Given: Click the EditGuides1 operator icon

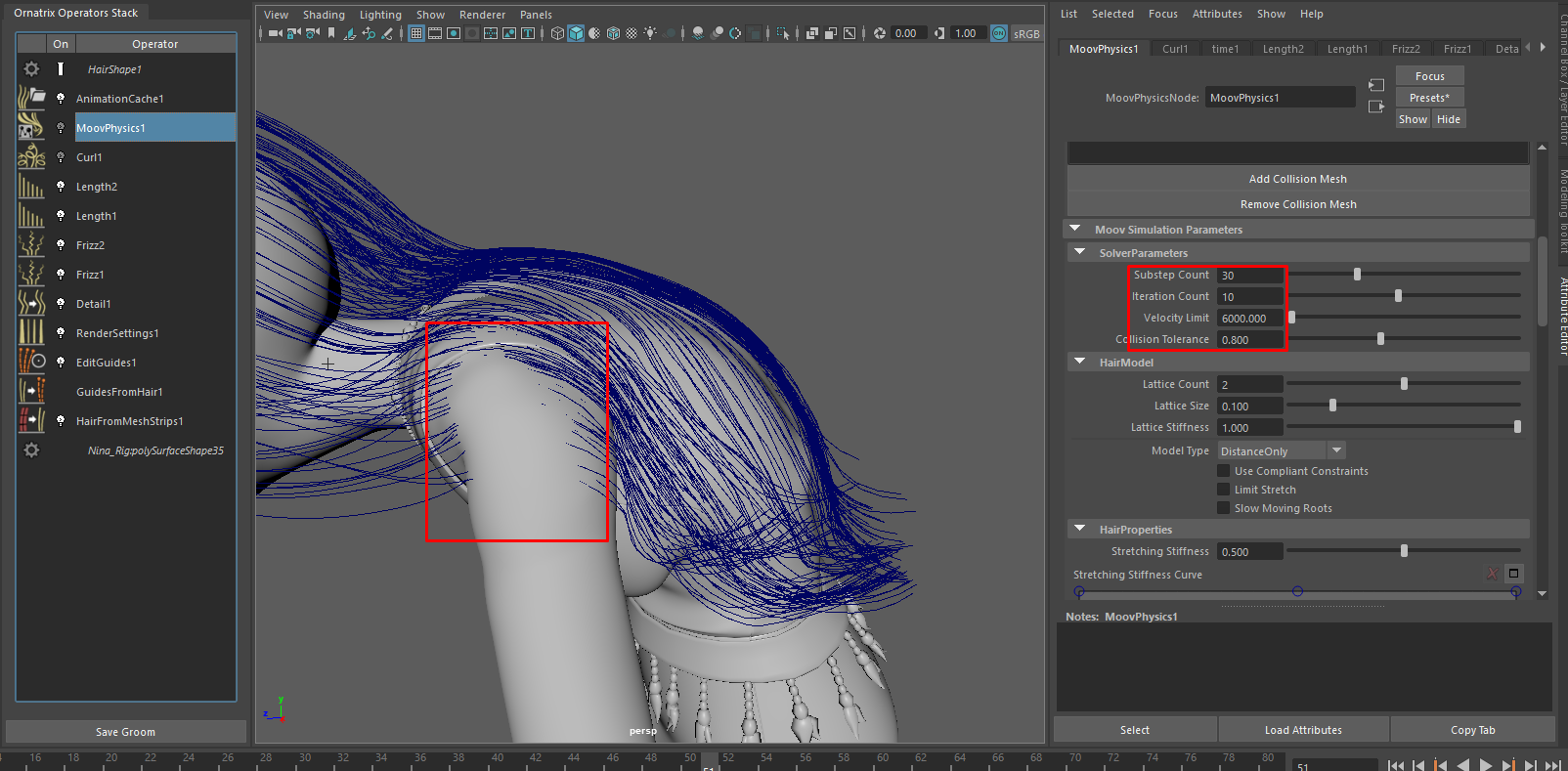Looking at the screenshot, I should pyautogui.click(x=31, y=363).
